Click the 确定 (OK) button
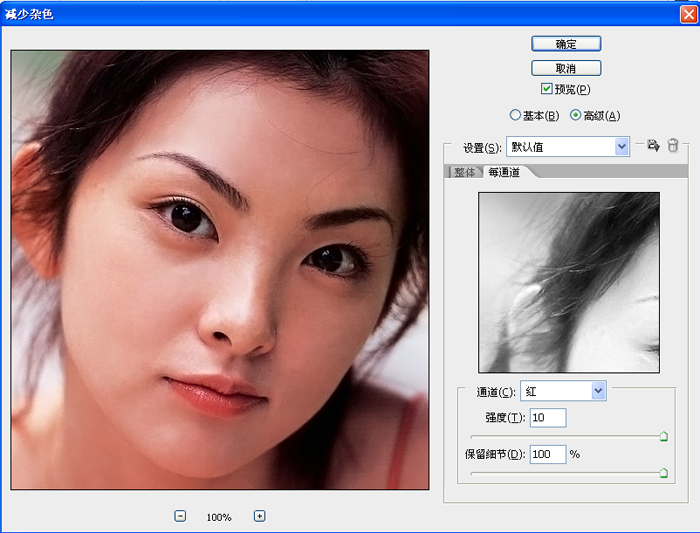Screen dimensions: 700x533 pos(566,44)
